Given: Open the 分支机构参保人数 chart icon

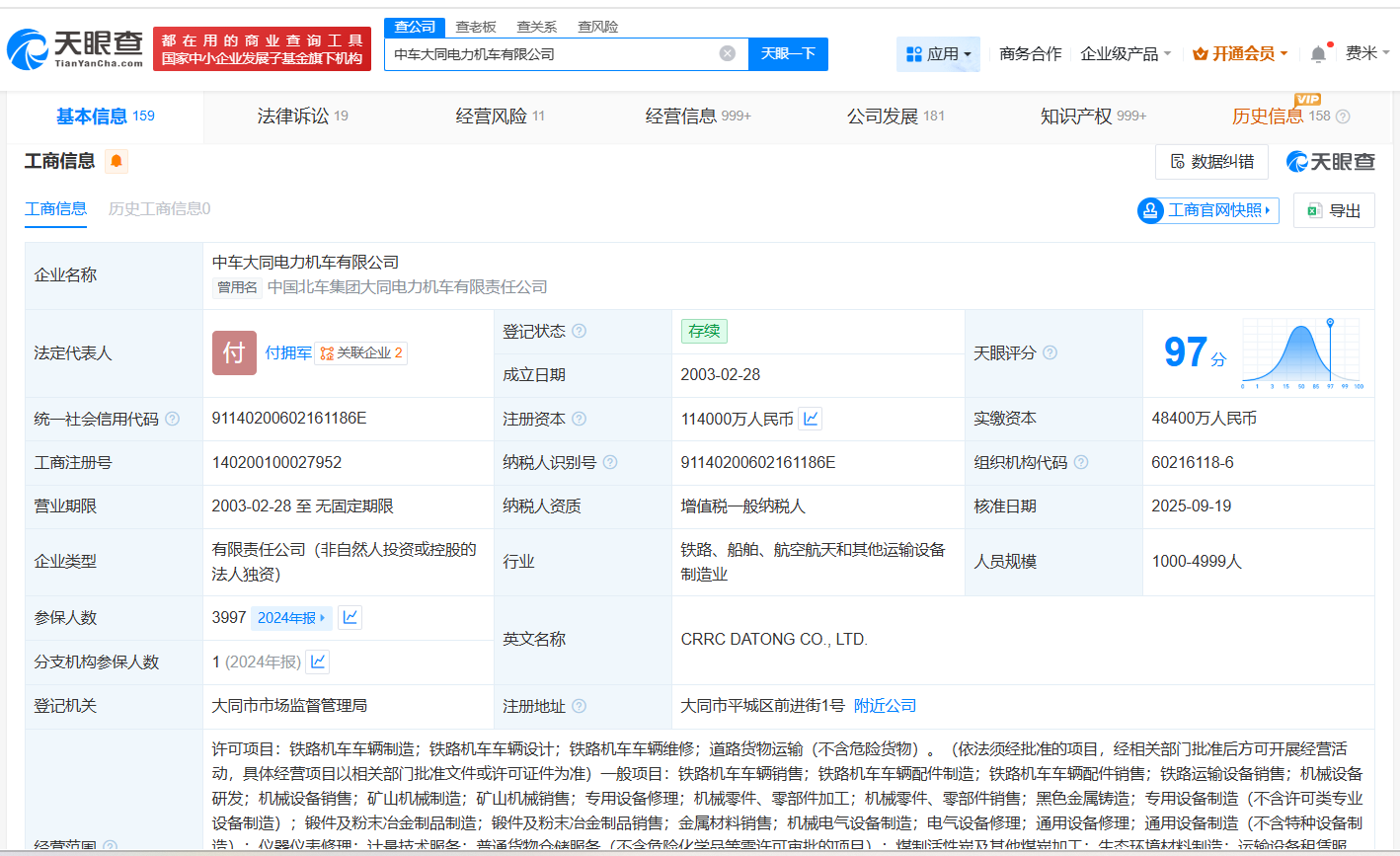Looking at the screenshot, I should (x=317, y=661).
